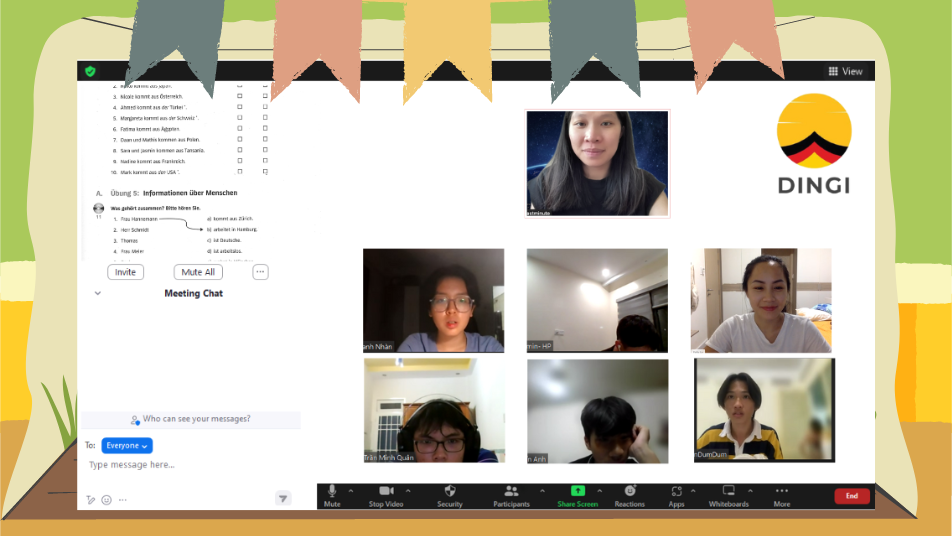Viewport: 952px width, 538px height.
Task: Tick first checkbox for 'Mark kommt aus der USA'
Action: tap(240, 171)
